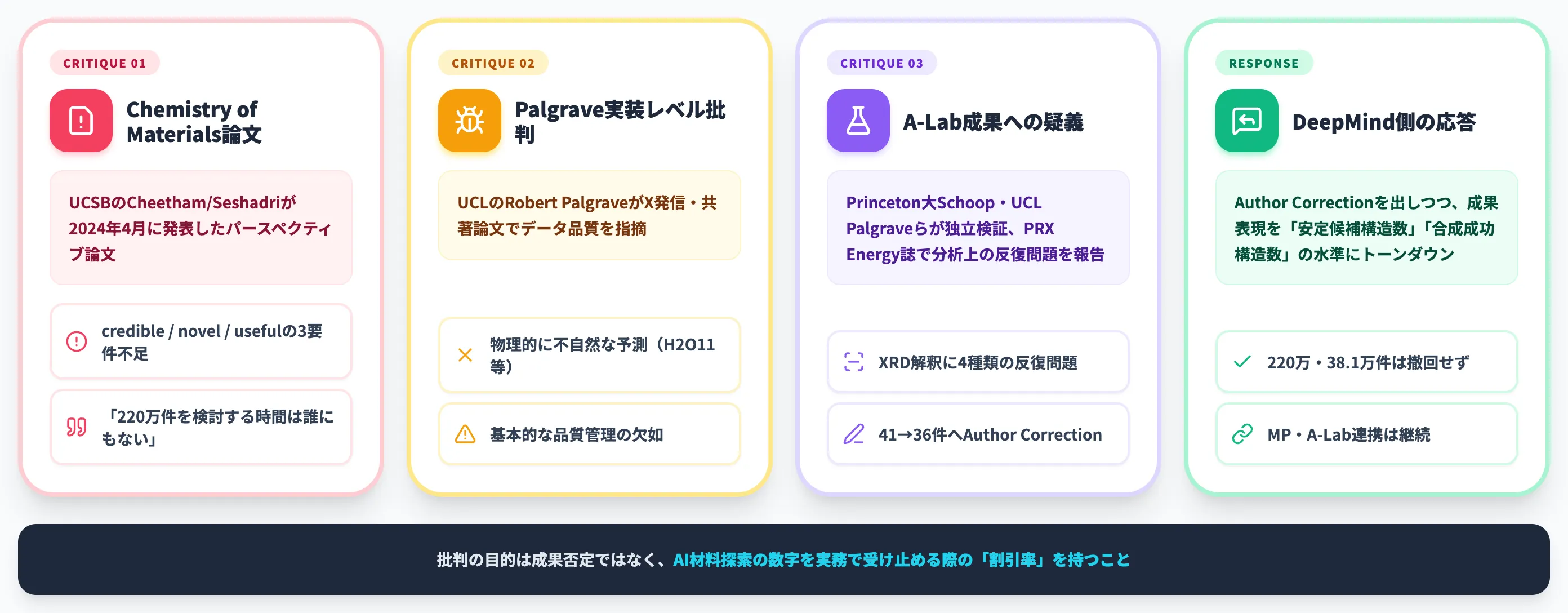Select the RESPONSE badge

click(1264, 63)
